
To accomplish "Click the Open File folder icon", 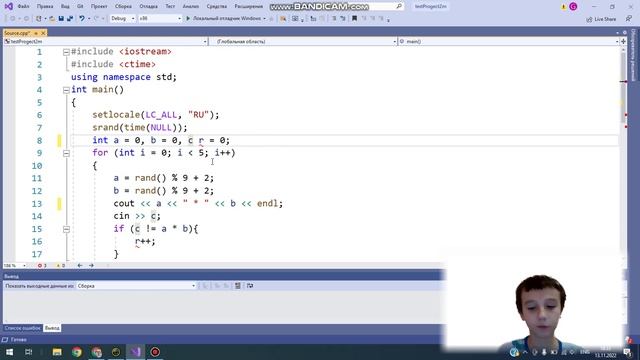I will [52, 19].
